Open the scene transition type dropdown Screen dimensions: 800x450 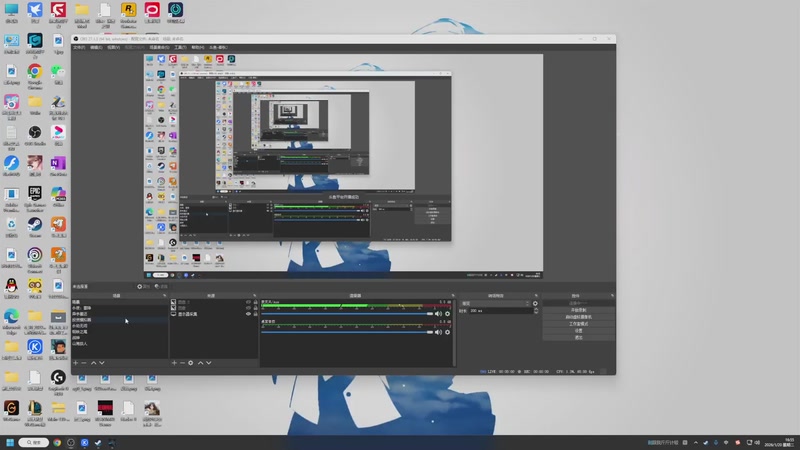(x=494, y=304)
